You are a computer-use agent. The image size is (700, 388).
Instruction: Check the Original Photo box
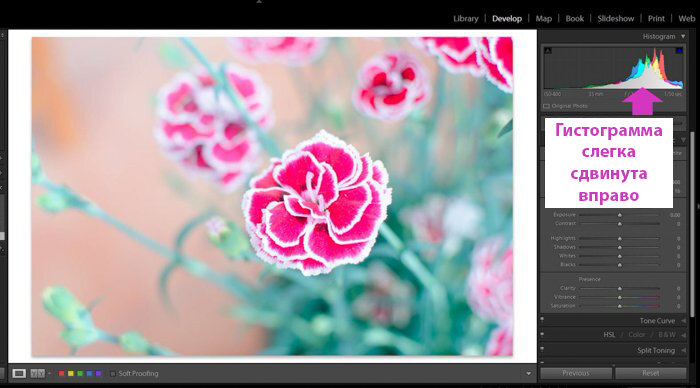pos(546,106)
